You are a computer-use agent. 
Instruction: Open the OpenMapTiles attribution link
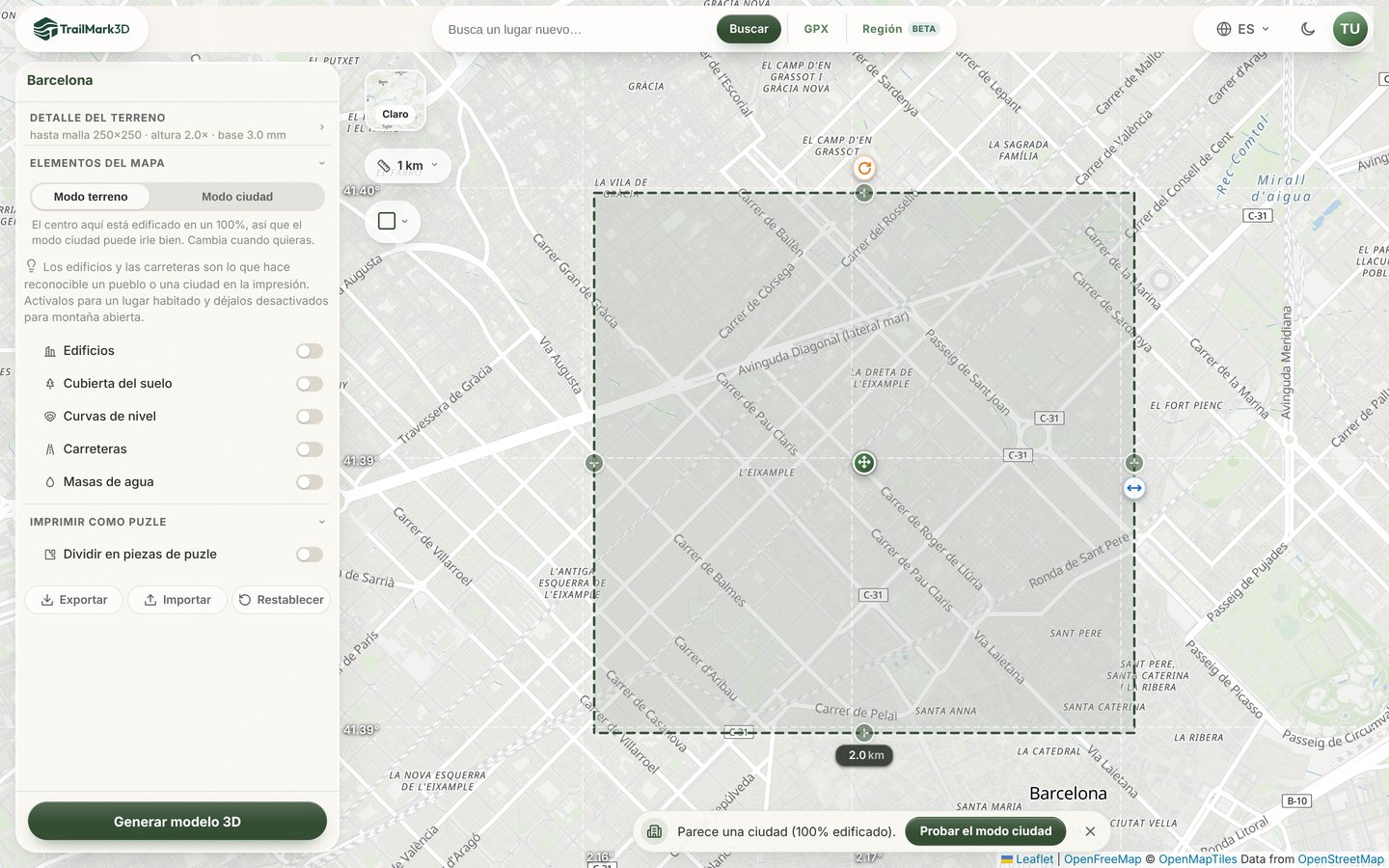[1198, 859]
